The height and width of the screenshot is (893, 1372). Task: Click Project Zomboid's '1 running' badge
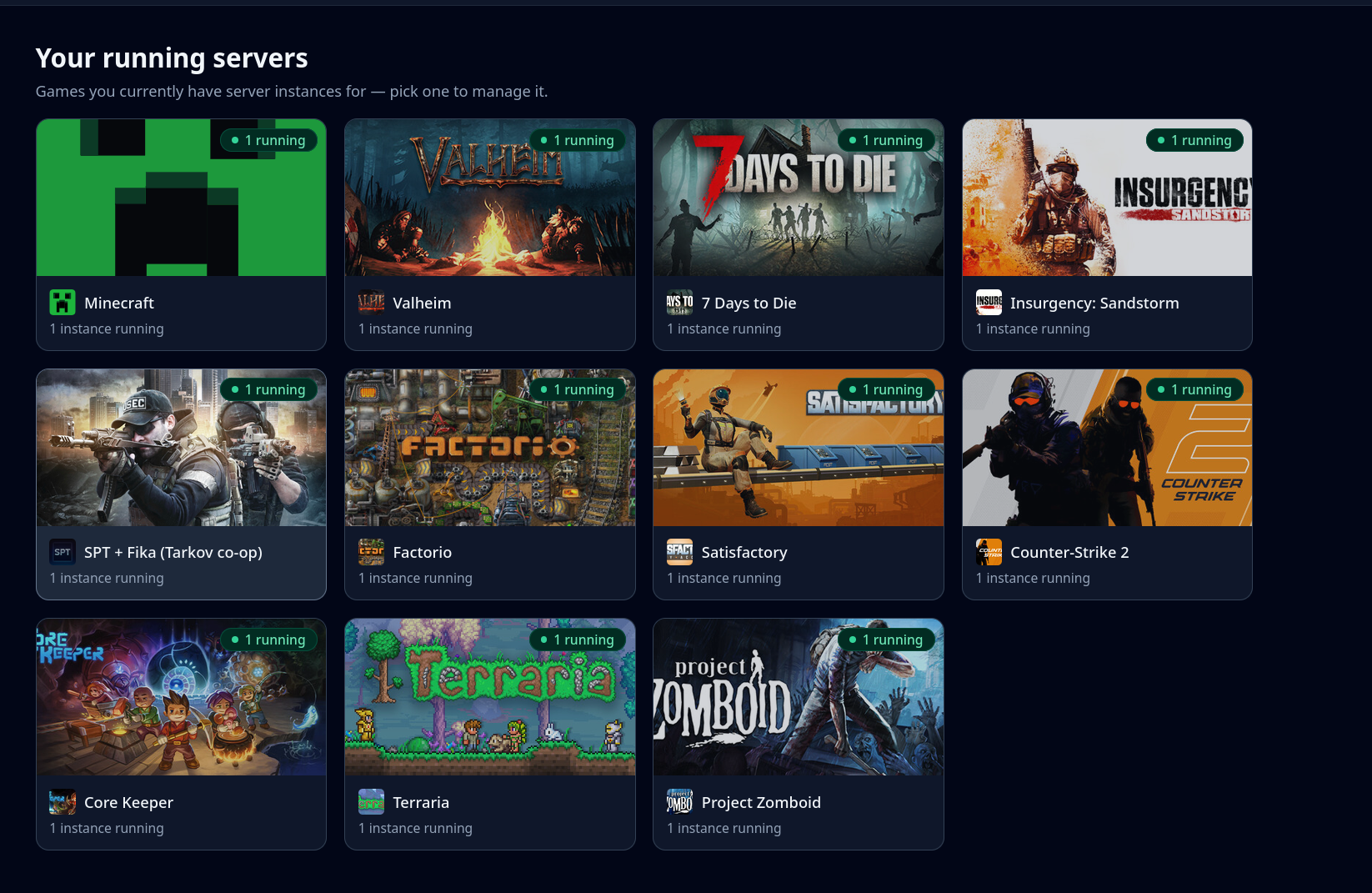coord(886,640)
